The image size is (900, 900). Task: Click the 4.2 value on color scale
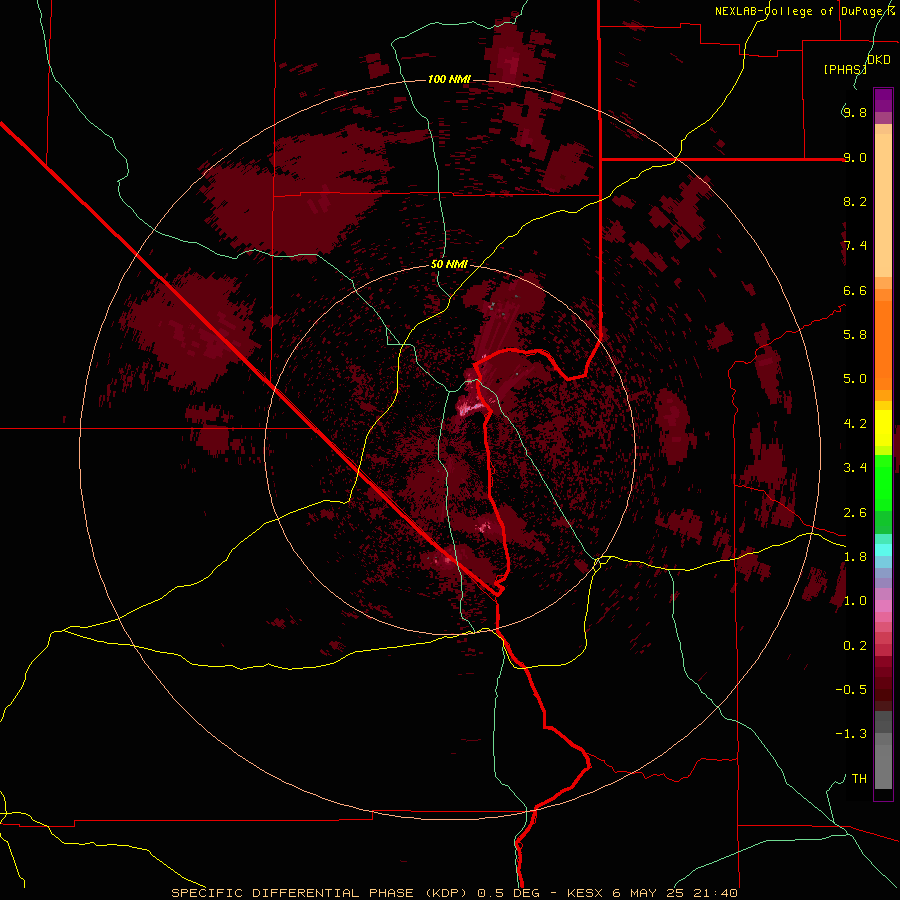pos(855,424)
